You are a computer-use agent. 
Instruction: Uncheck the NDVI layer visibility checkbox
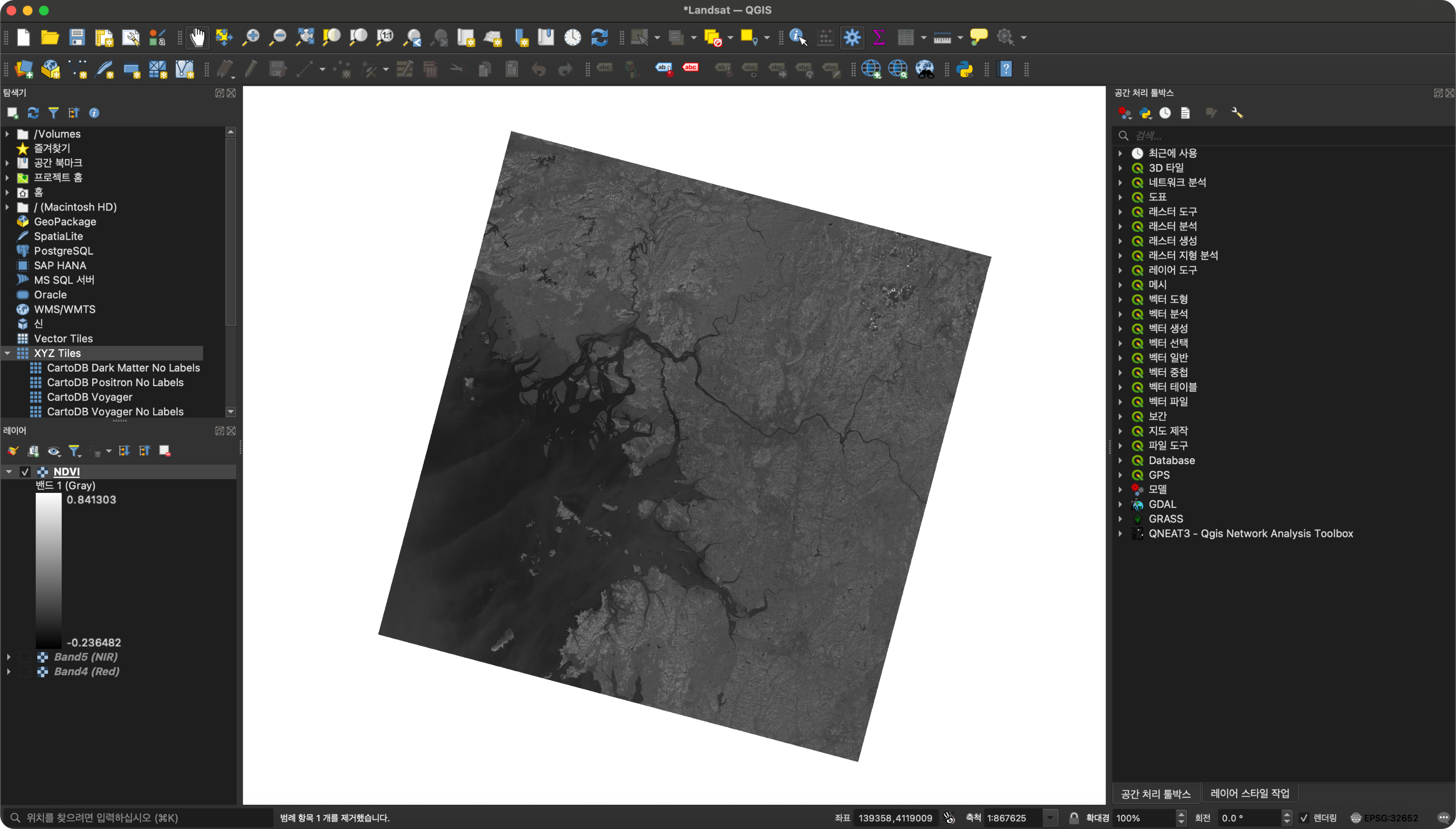tap(25, 471)
